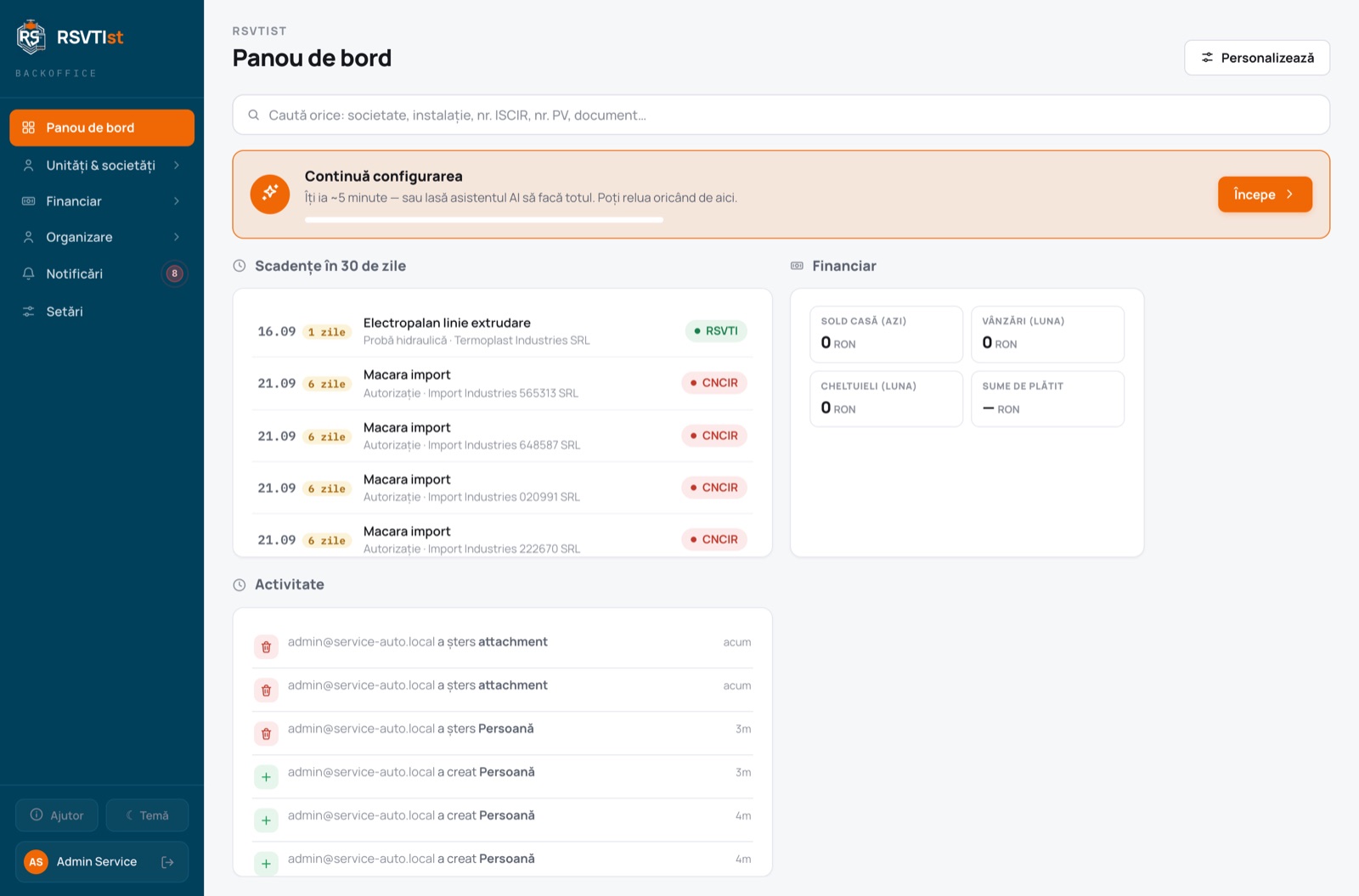1359x896 pixels.
Task: Open the Ajutor help button
Action: pyautogui.click(x=57, y=815)
